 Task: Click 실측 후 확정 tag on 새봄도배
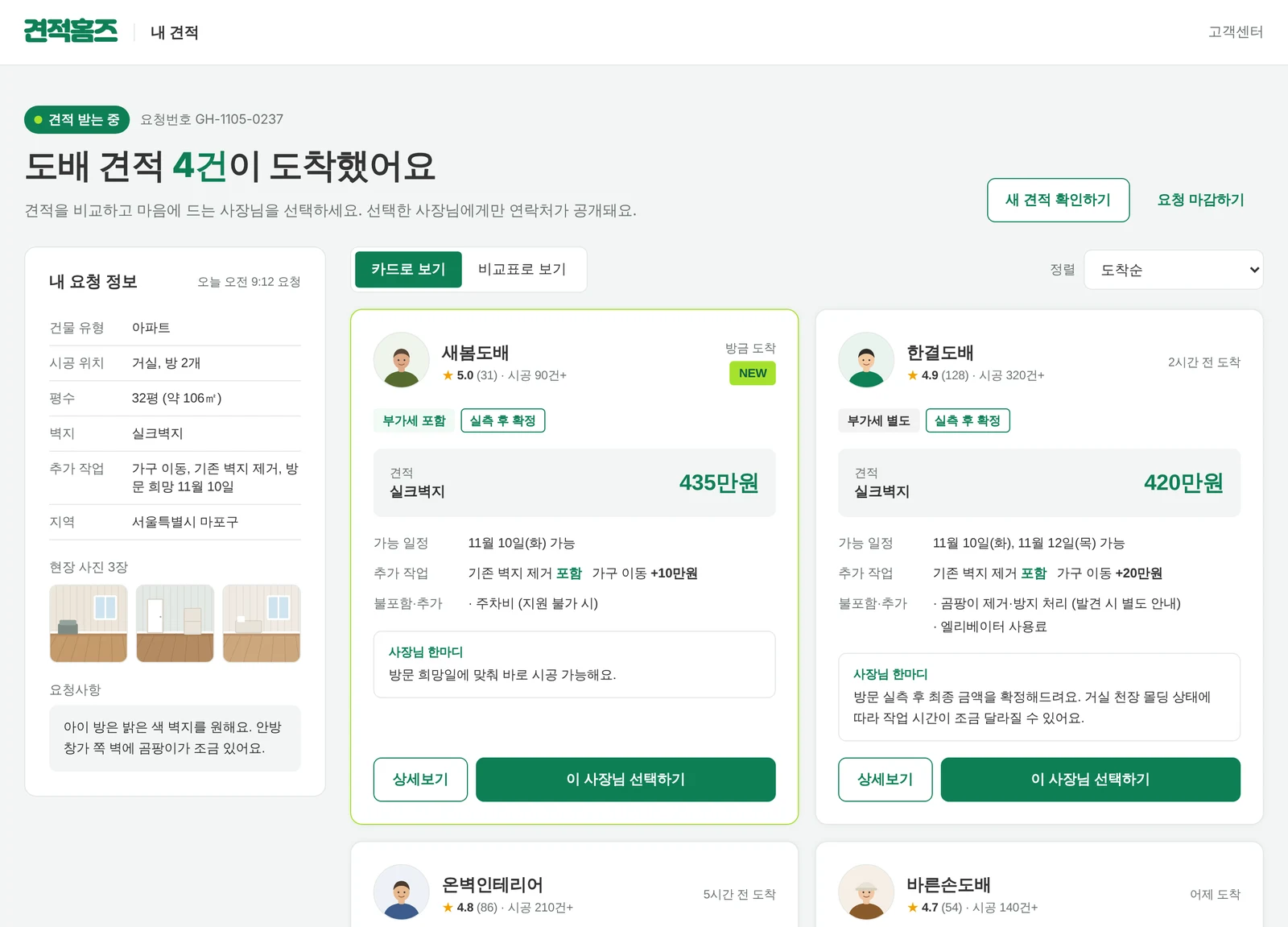coord(502,420)
